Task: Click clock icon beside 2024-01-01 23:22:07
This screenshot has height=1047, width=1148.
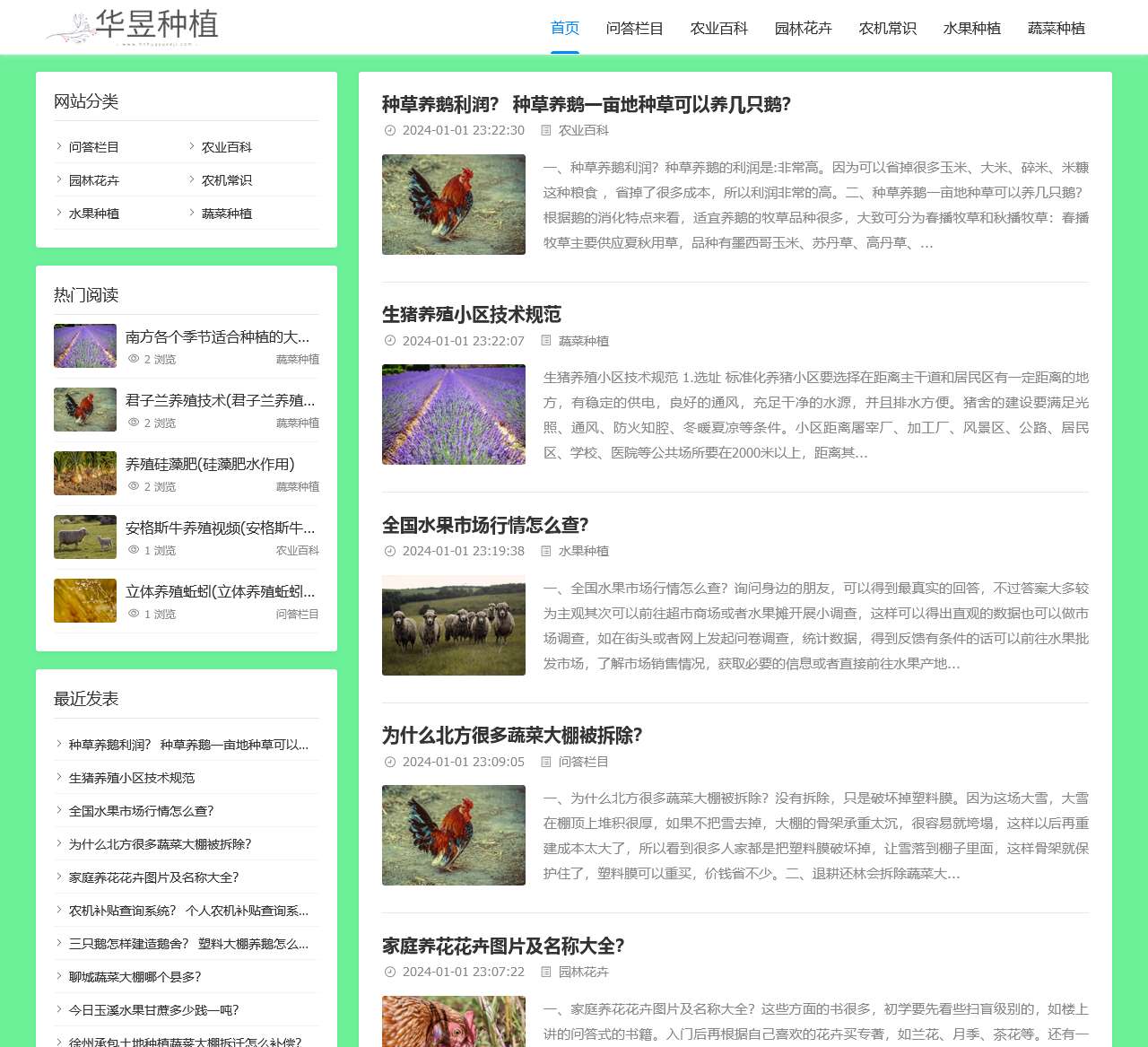Action: pyautogui.click(x=390, y=341)
